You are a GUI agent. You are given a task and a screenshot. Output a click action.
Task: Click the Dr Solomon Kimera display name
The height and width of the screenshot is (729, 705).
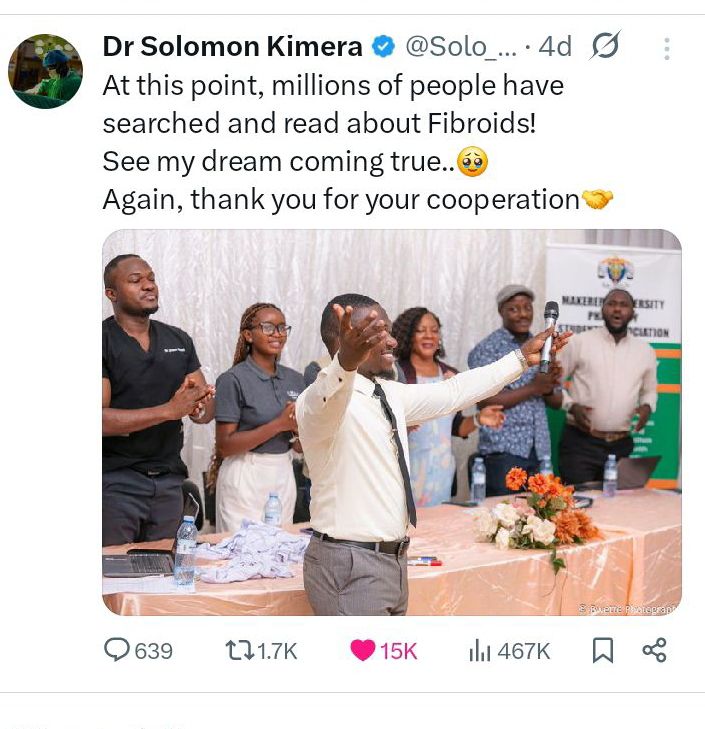point(232,47)
